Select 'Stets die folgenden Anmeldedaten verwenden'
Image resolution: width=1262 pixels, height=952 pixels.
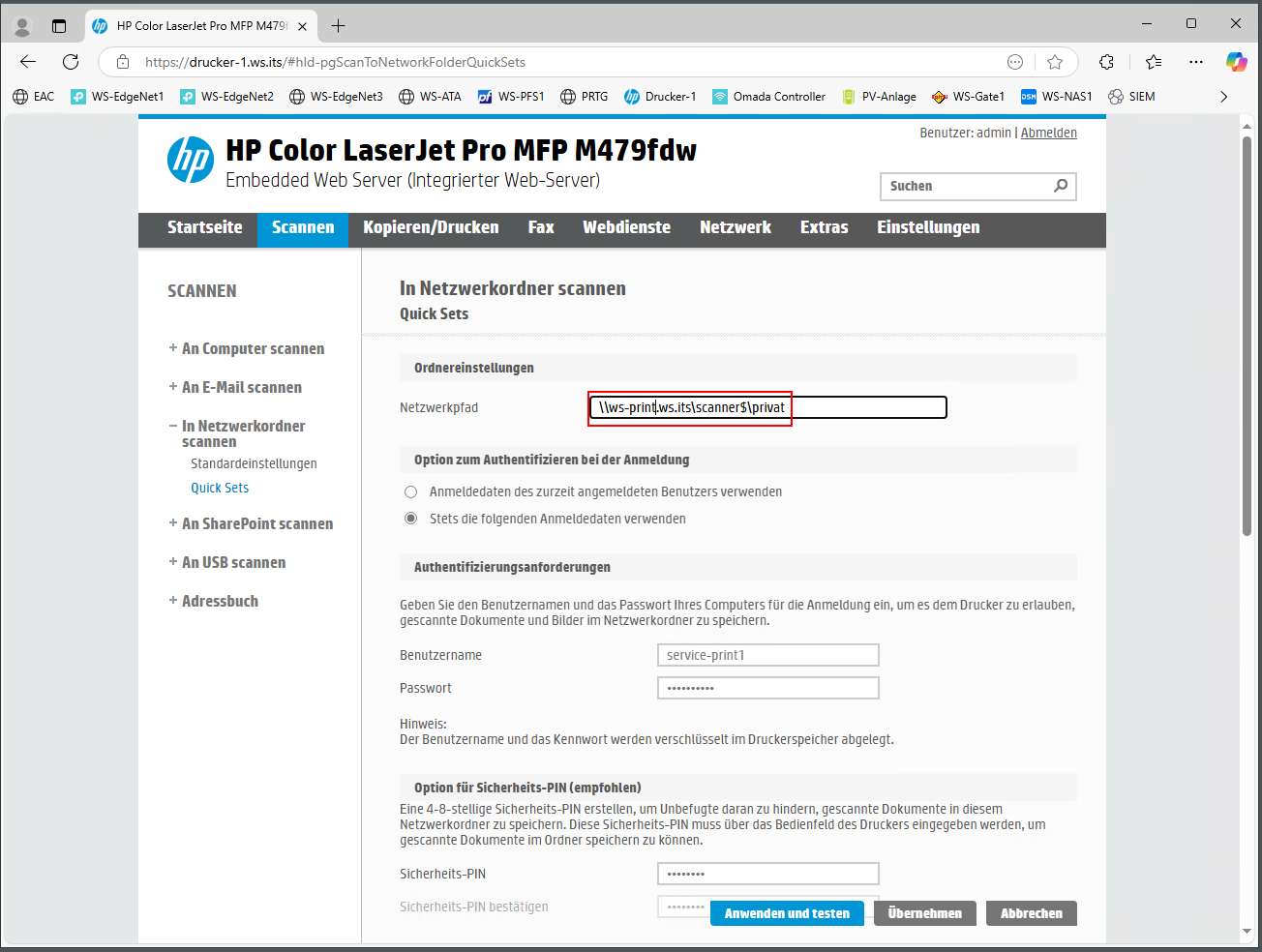411,519
